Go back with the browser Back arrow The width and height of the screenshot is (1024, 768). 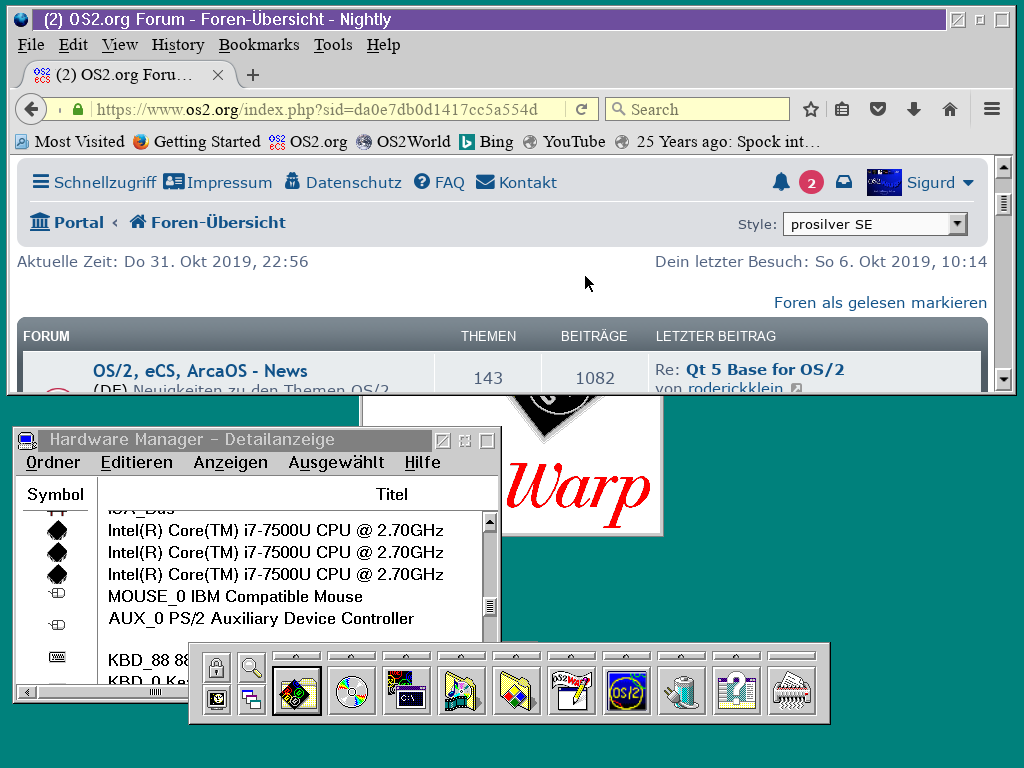coord(31,109)
